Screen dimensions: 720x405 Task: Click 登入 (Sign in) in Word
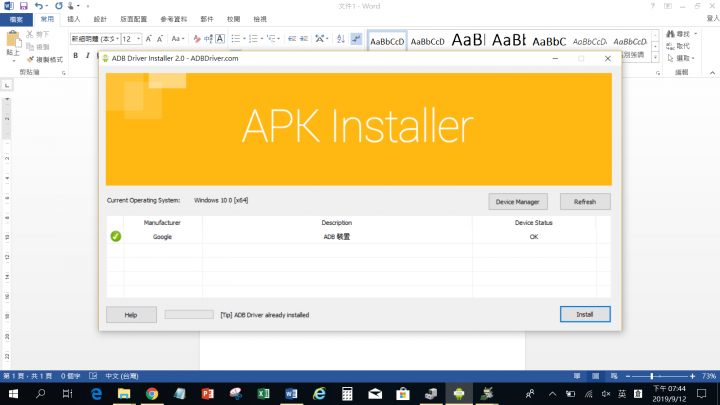[713, 18]
